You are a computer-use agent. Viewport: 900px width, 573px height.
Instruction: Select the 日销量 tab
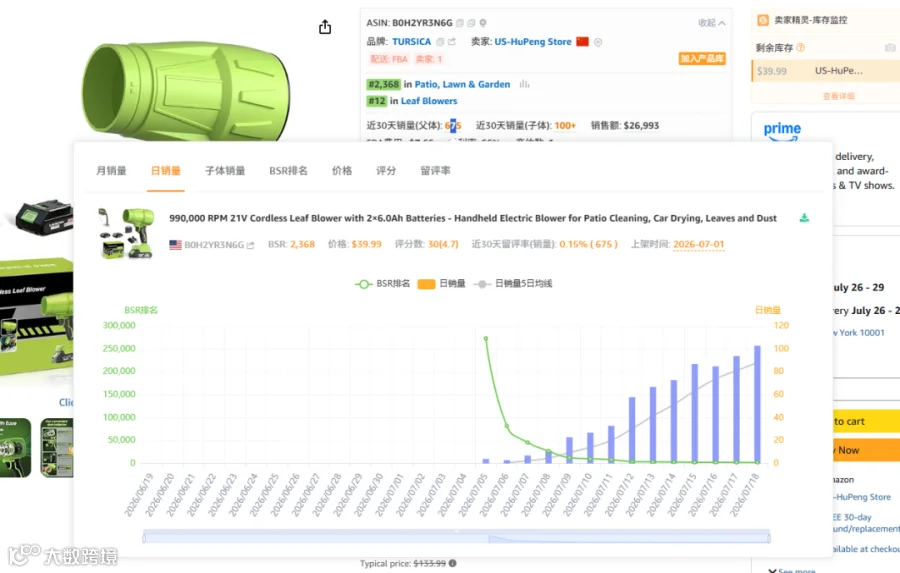166,171
